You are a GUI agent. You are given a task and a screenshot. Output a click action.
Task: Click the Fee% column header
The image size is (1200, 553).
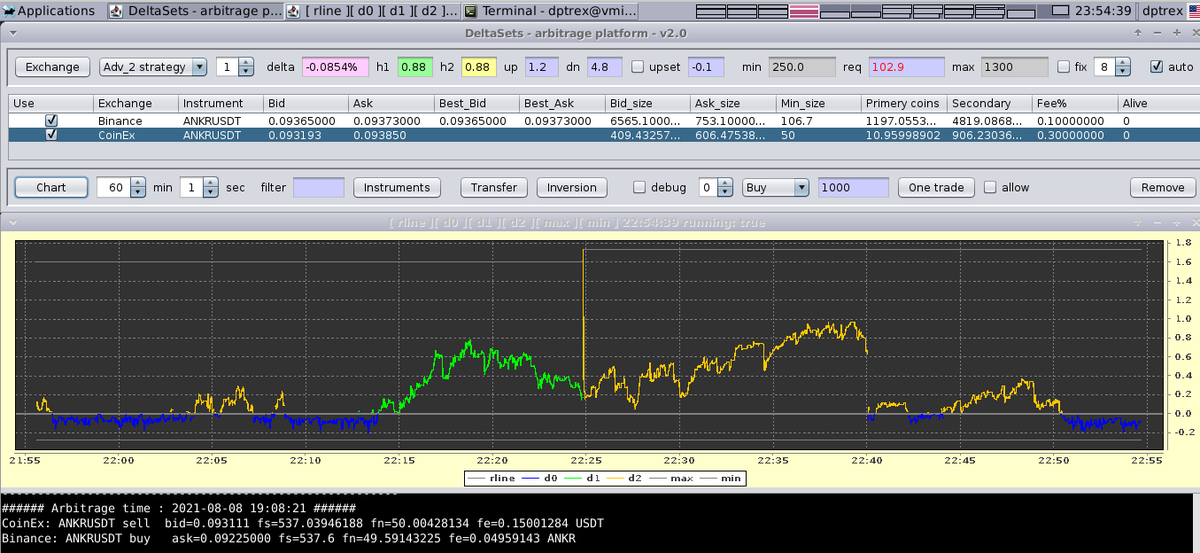(1076, 103)
